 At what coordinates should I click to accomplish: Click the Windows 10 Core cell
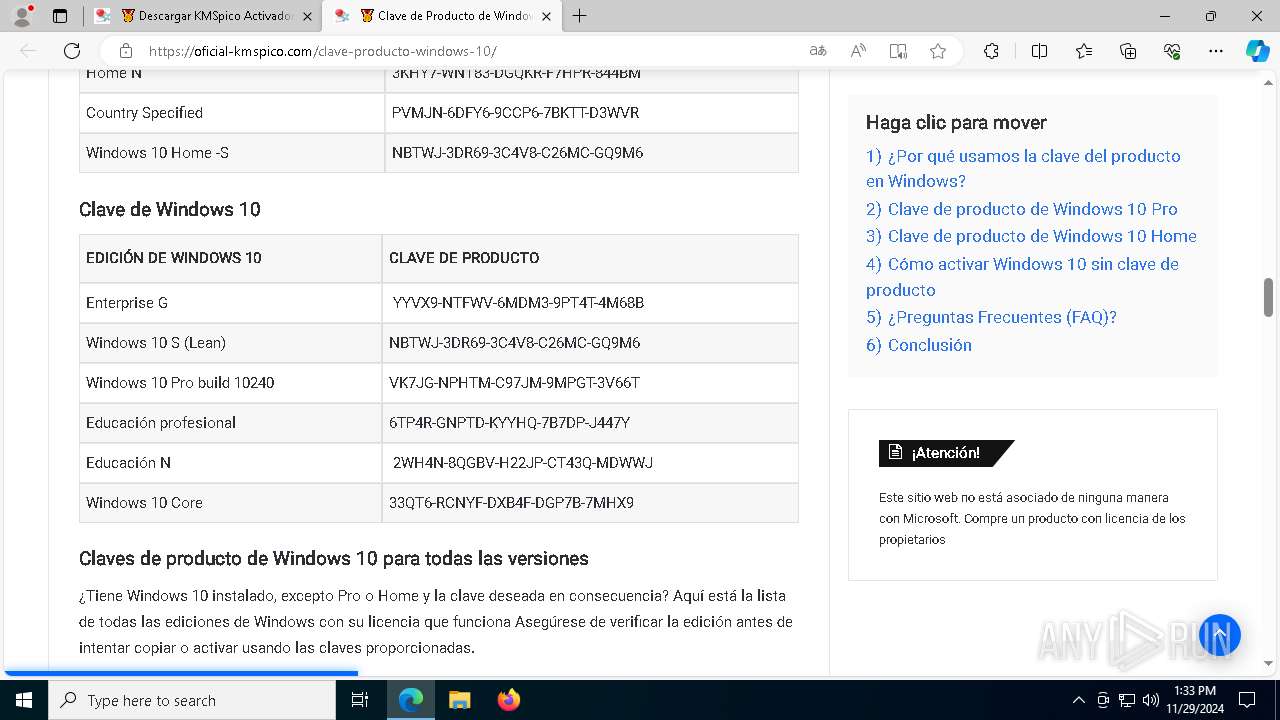(x=231, y=503)
